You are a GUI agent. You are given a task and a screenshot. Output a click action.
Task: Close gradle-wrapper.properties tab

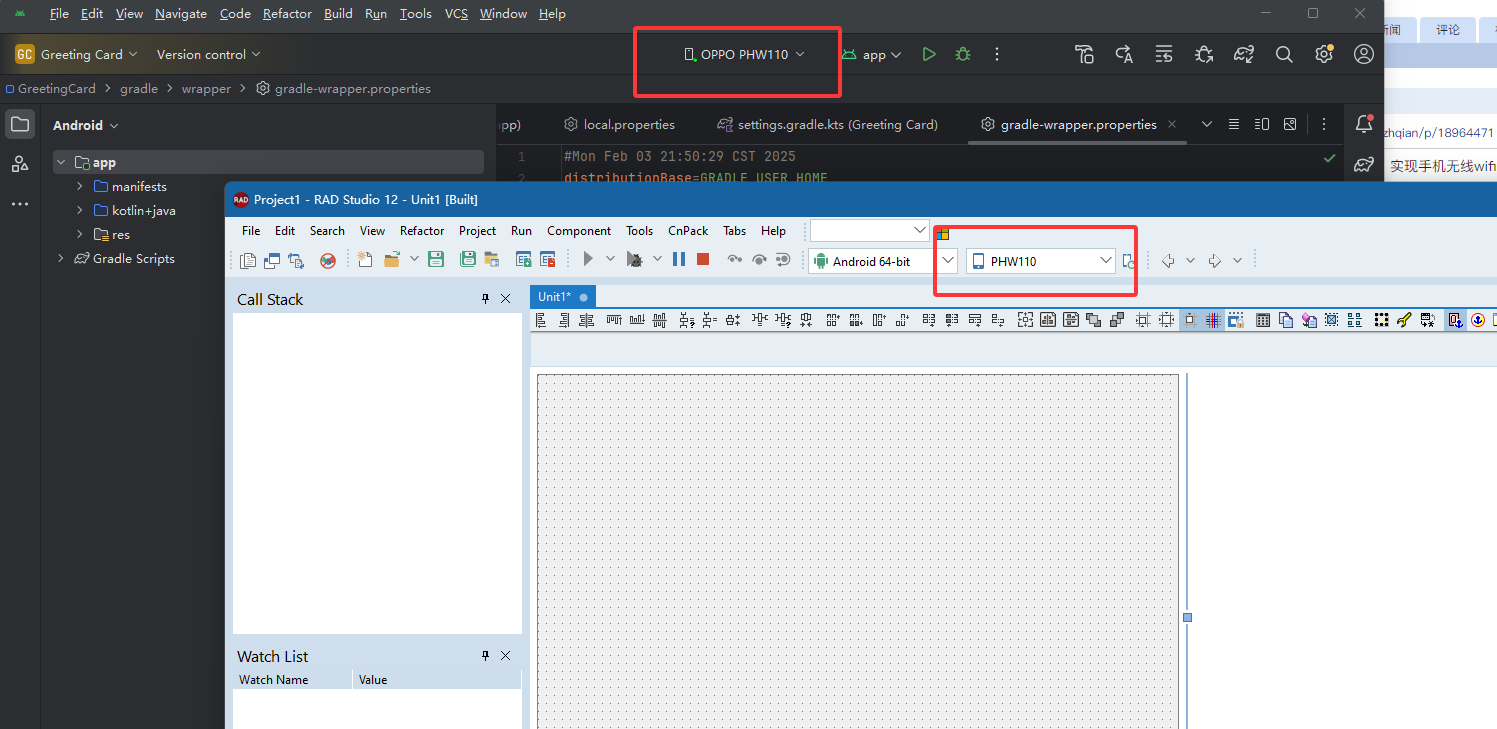coord(1172,124)
